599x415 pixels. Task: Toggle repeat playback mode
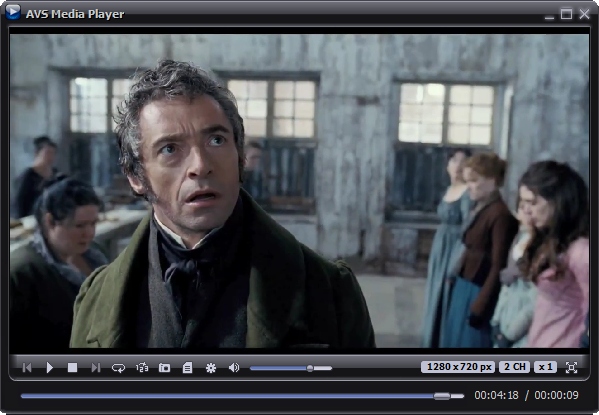(118, 368)
